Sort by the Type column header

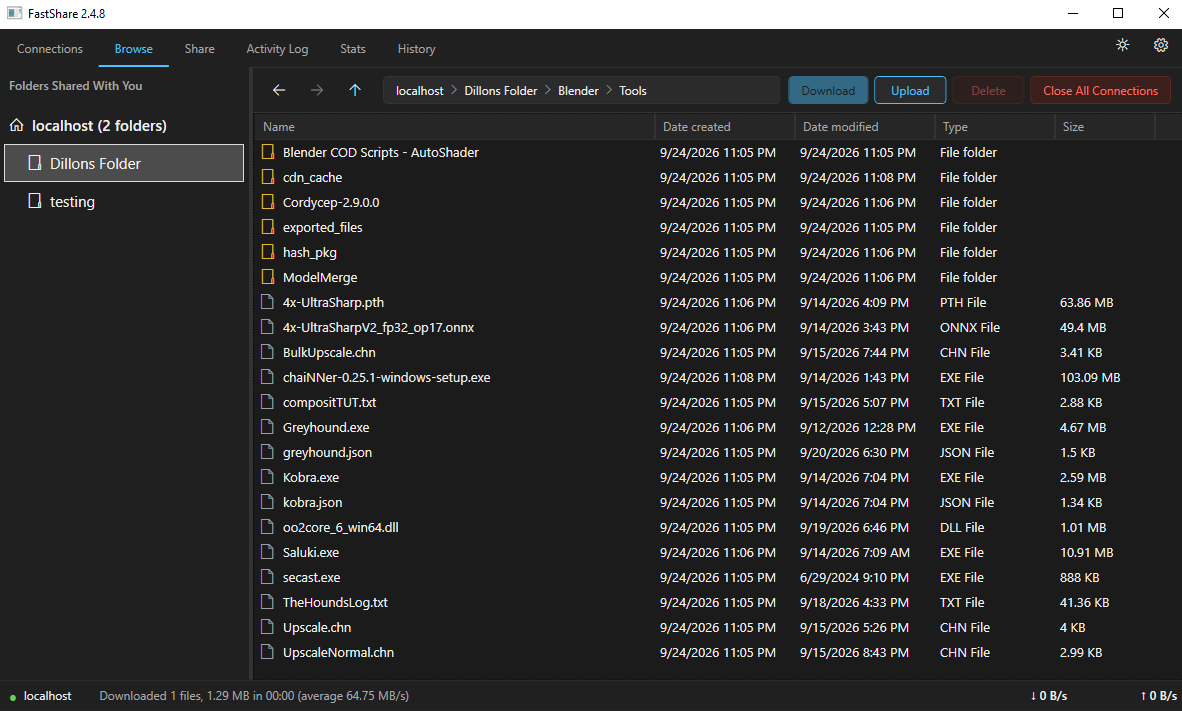[x=995, y=127]
